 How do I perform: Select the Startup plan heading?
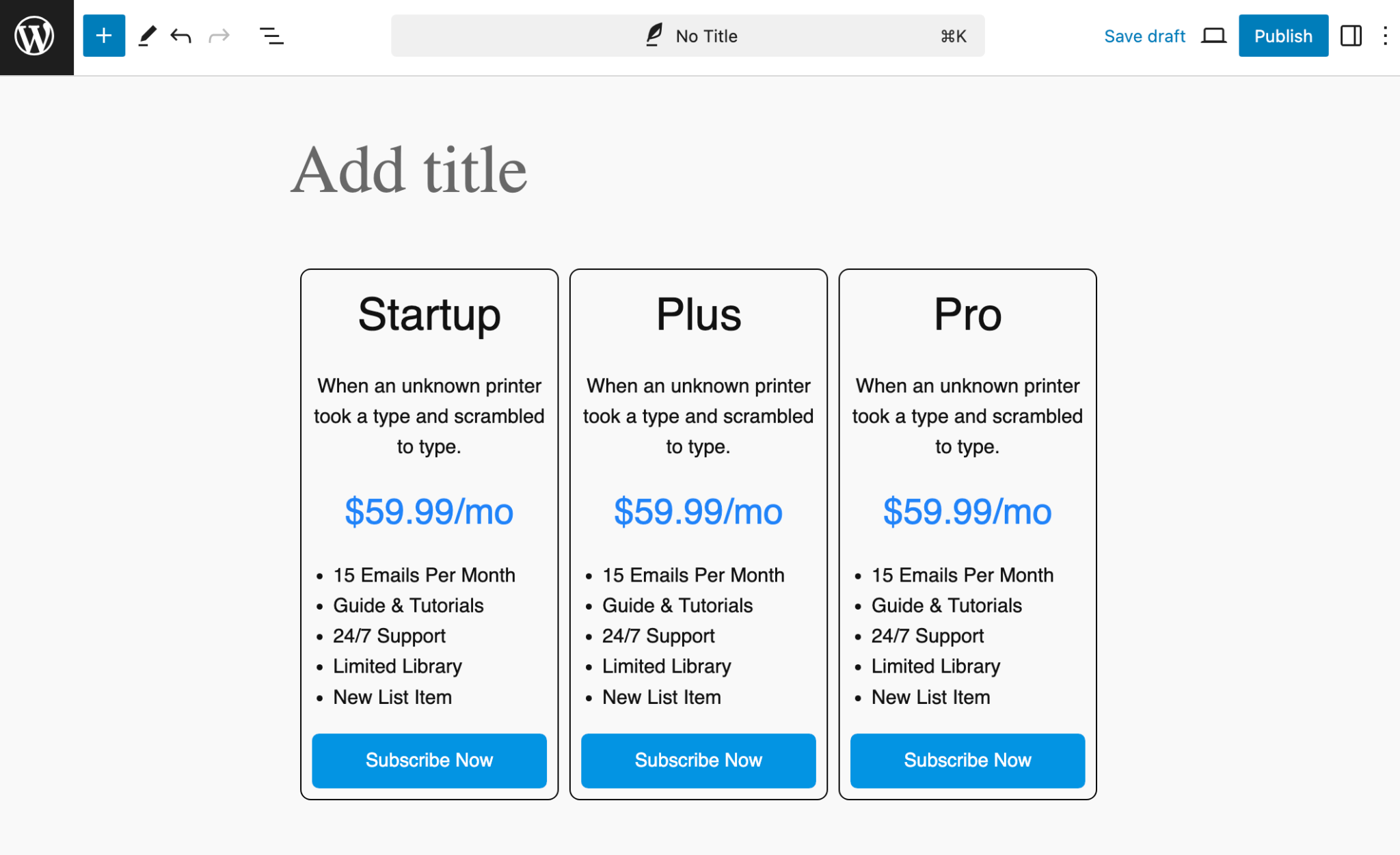pyautogui.click(x=429, y=315)
